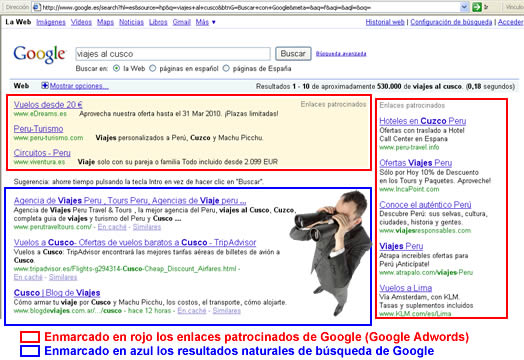The image size is (524, 360).
Task: Open the 'Viajes Peru' atrapalo ad
Action: [401, 246]
